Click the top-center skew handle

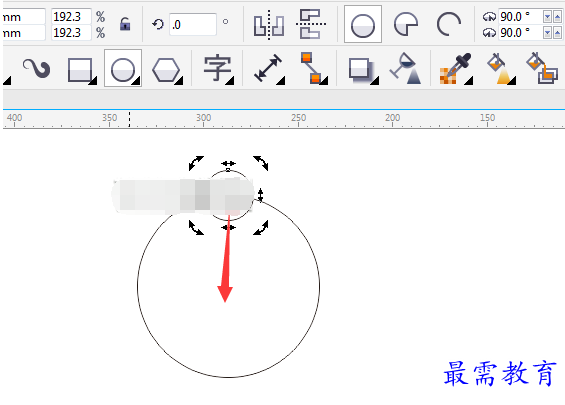228,164
